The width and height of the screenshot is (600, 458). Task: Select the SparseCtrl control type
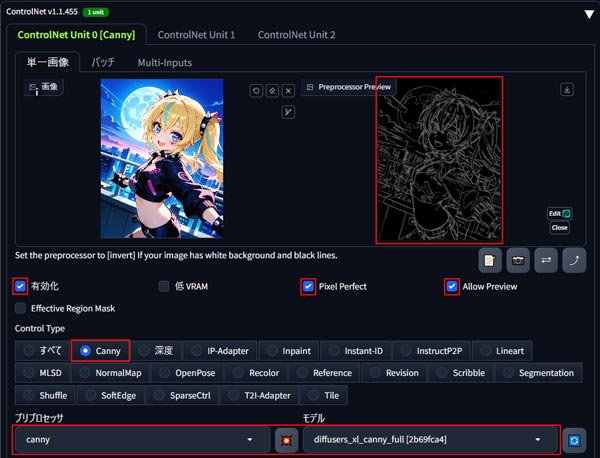click(x=182, y=395)
